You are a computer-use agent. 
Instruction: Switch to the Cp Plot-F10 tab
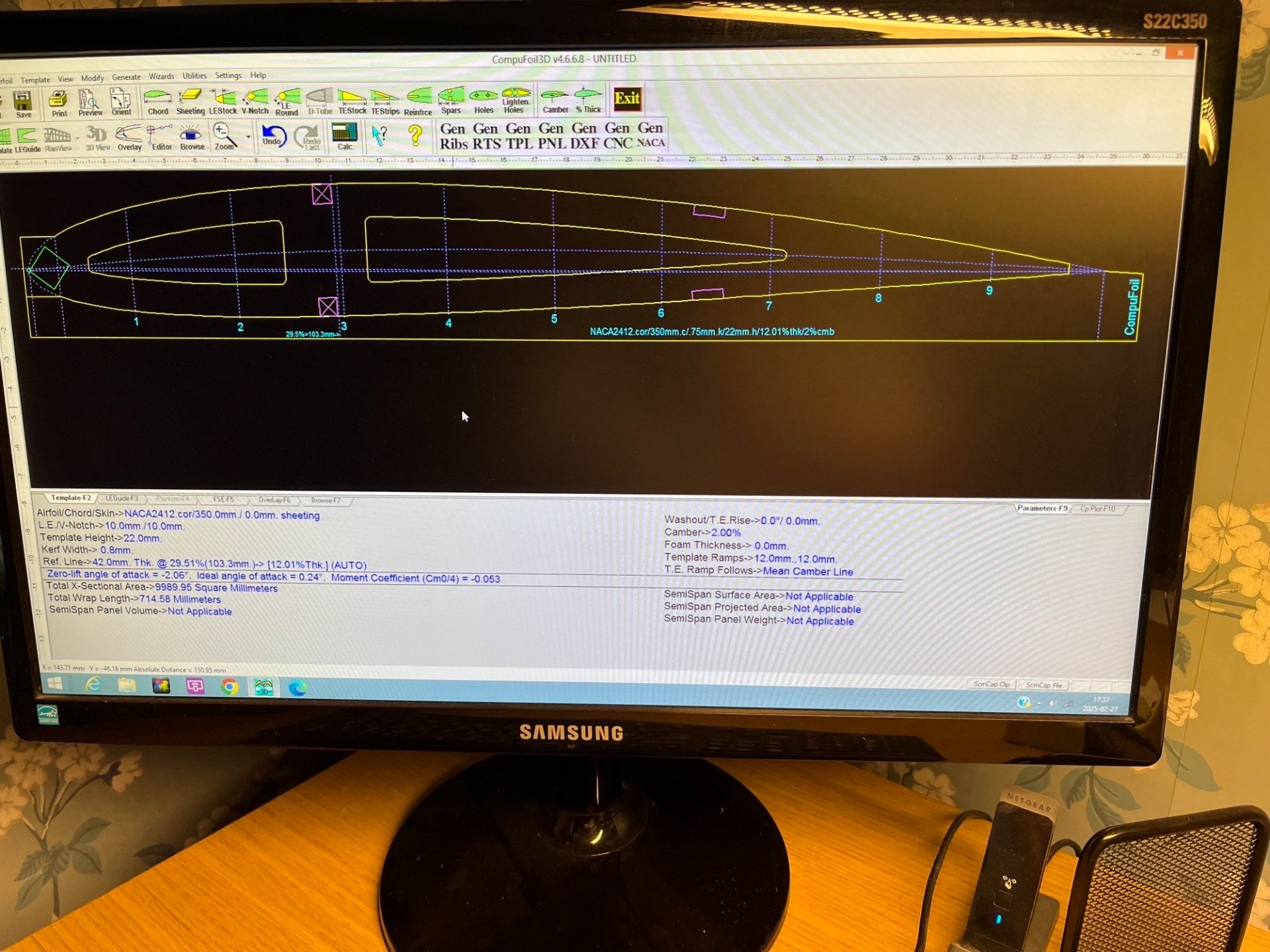(1097, 509)
